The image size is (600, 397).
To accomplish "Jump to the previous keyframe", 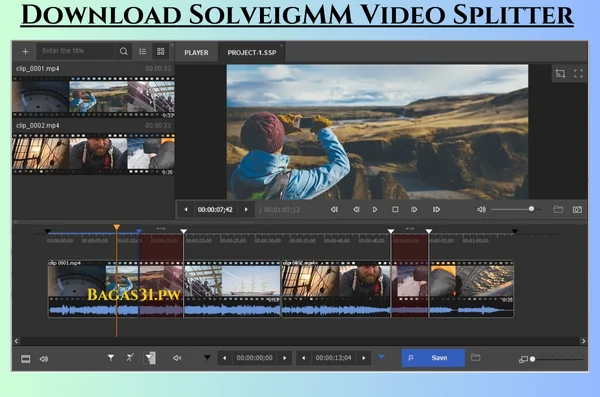I will point(334,209).
